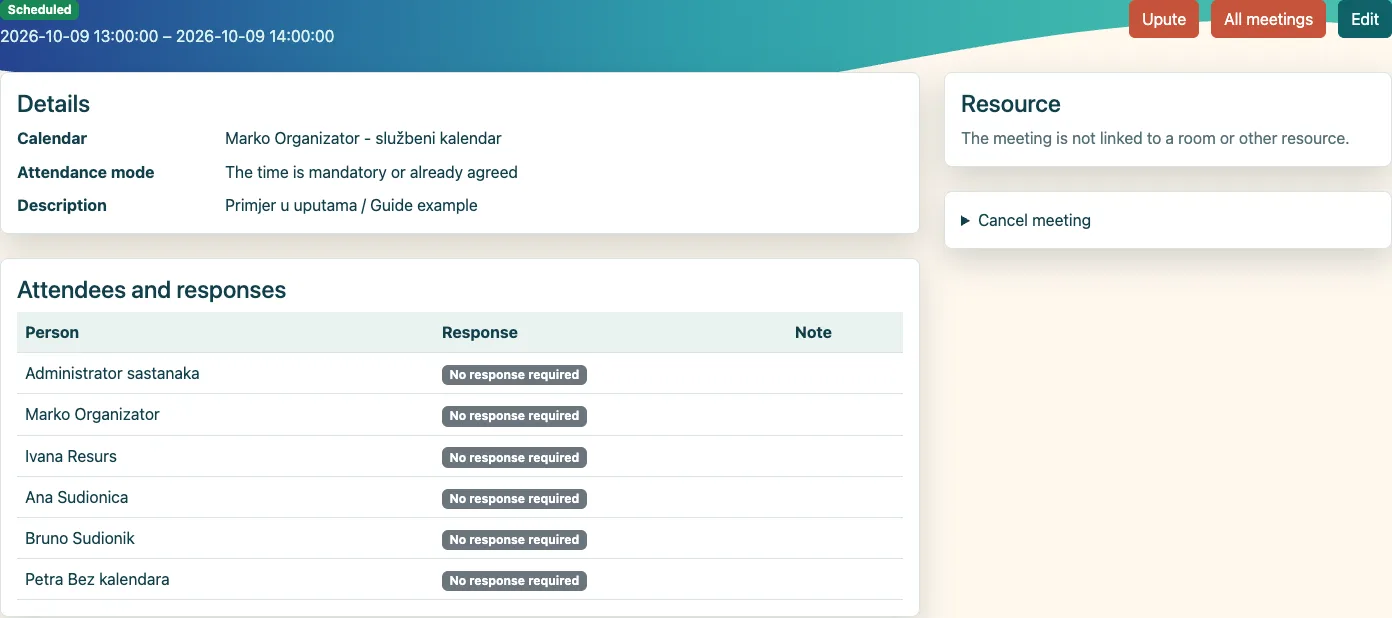The height and width of the screenshot is (618, 1392).
Task: Click the Description field label
Action: click(62, 205)
